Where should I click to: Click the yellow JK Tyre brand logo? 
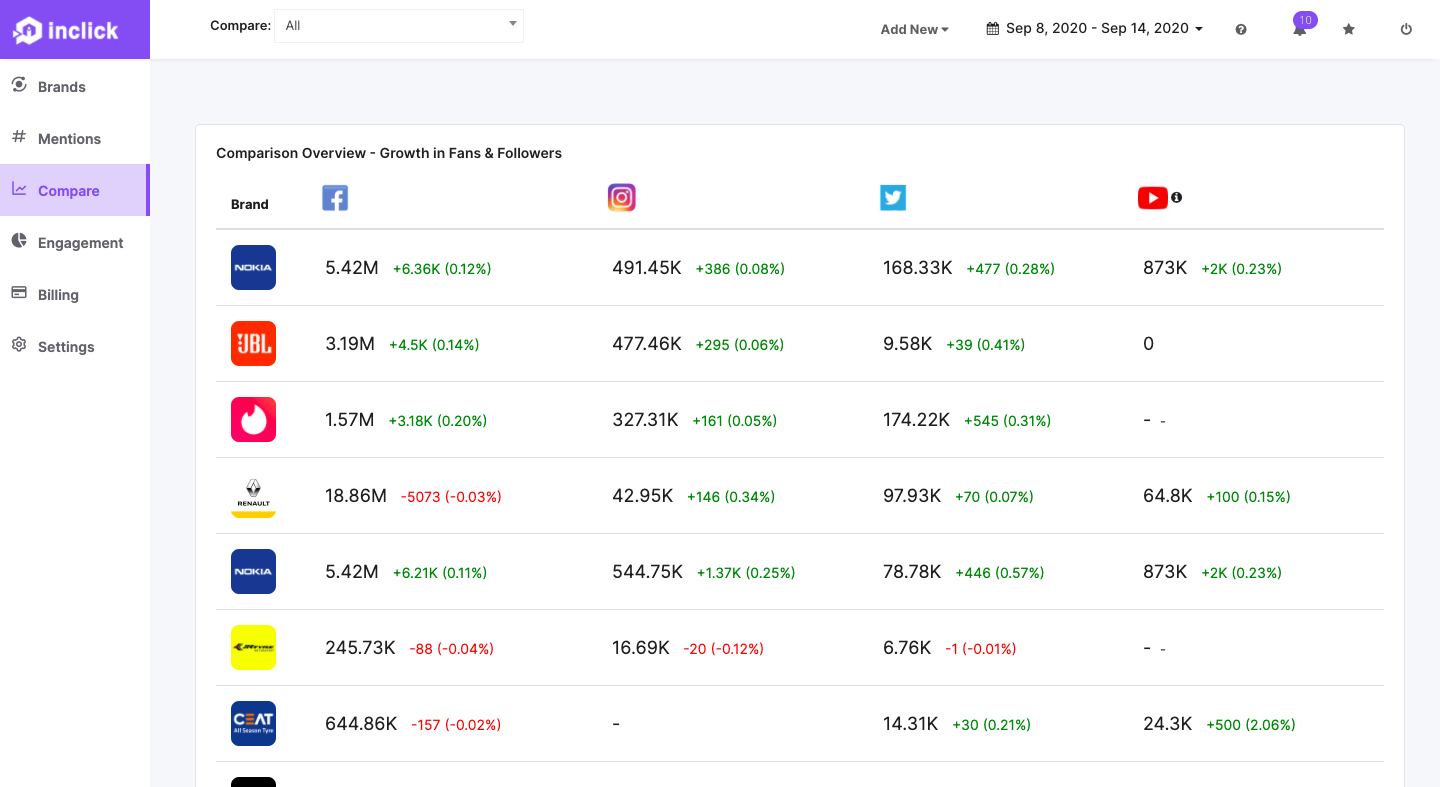[x=253, y=648]
